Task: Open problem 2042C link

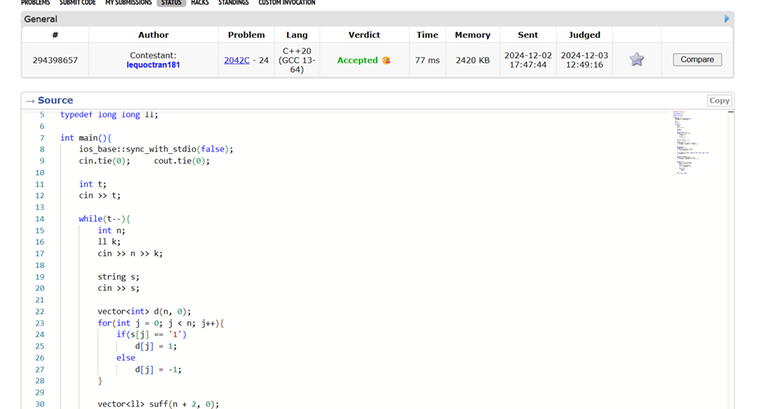Action: point(237,60)
